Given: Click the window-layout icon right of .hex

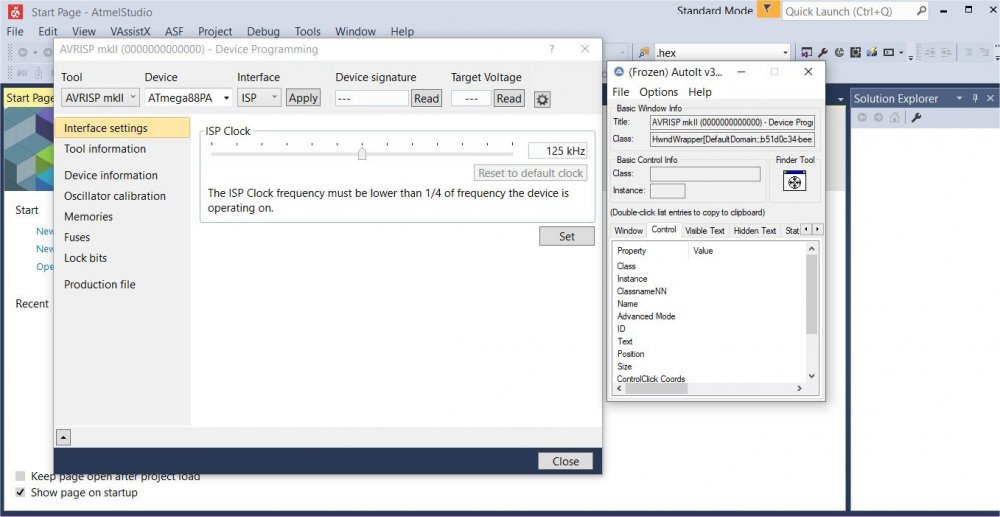Looking at the screenshot, I should pos(807,52).
